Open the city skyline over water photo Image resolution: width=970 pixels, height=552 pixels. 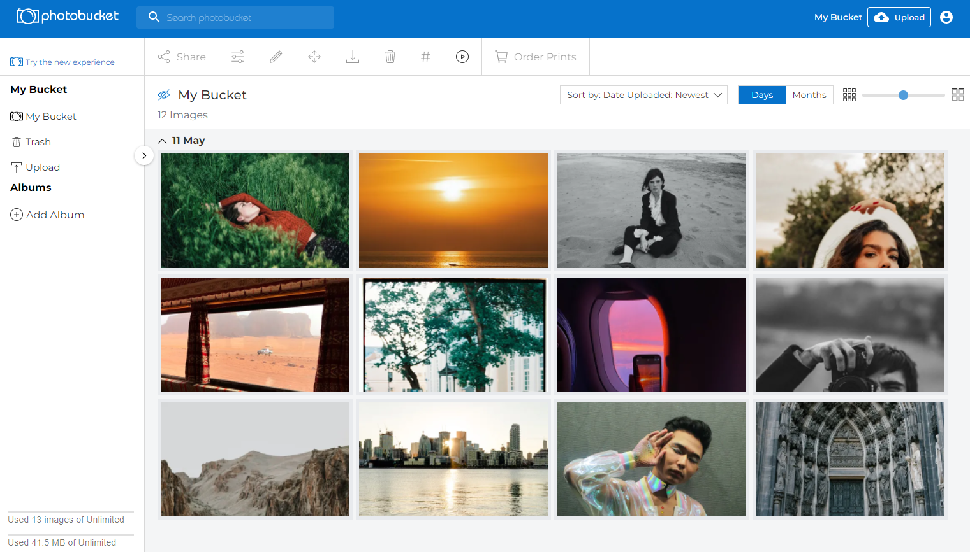point(453,459)
